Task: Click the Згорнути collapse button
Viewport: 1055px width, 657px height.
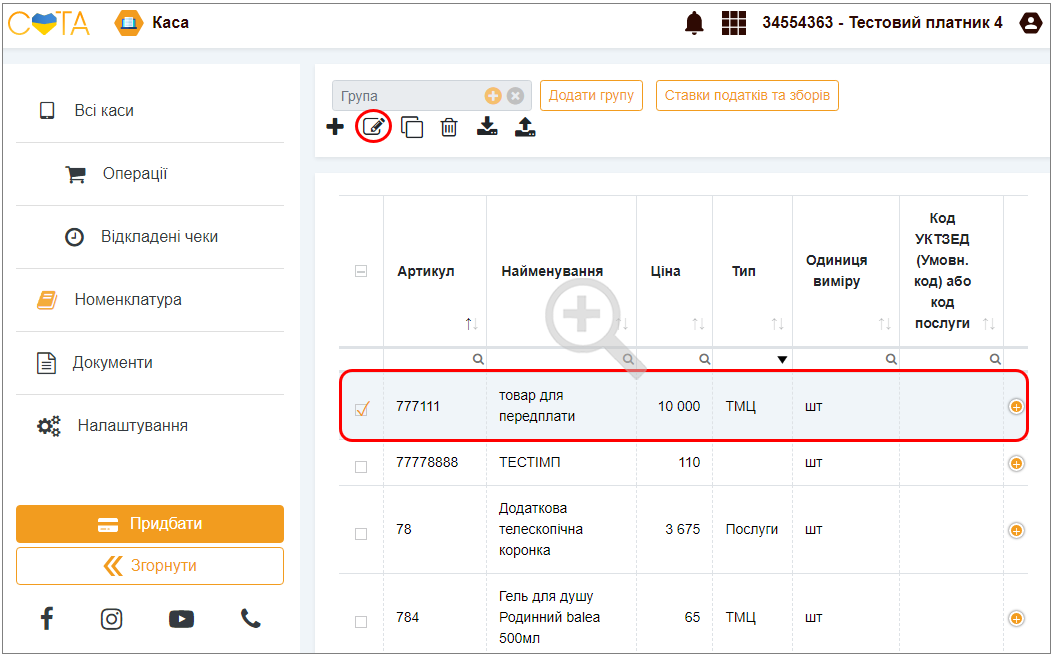Action: point(150,565)
